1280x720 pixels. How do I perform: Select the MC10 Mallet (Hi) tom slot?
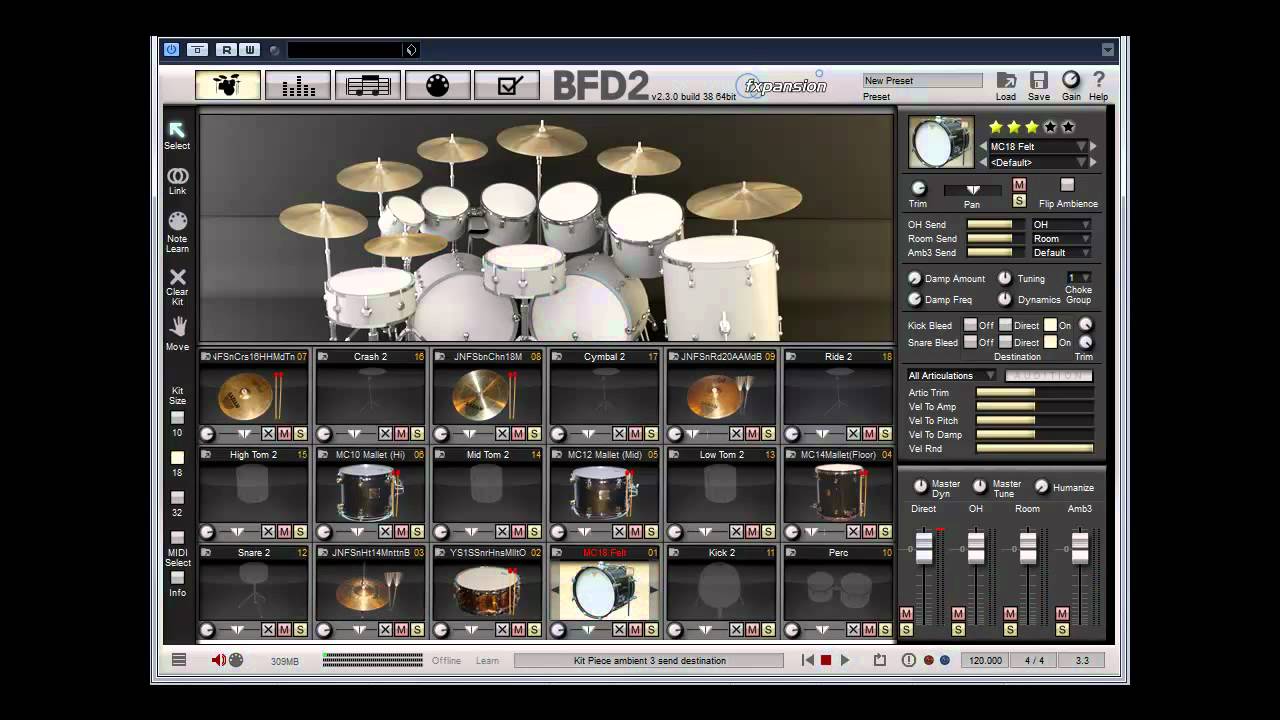click(370, 493)
